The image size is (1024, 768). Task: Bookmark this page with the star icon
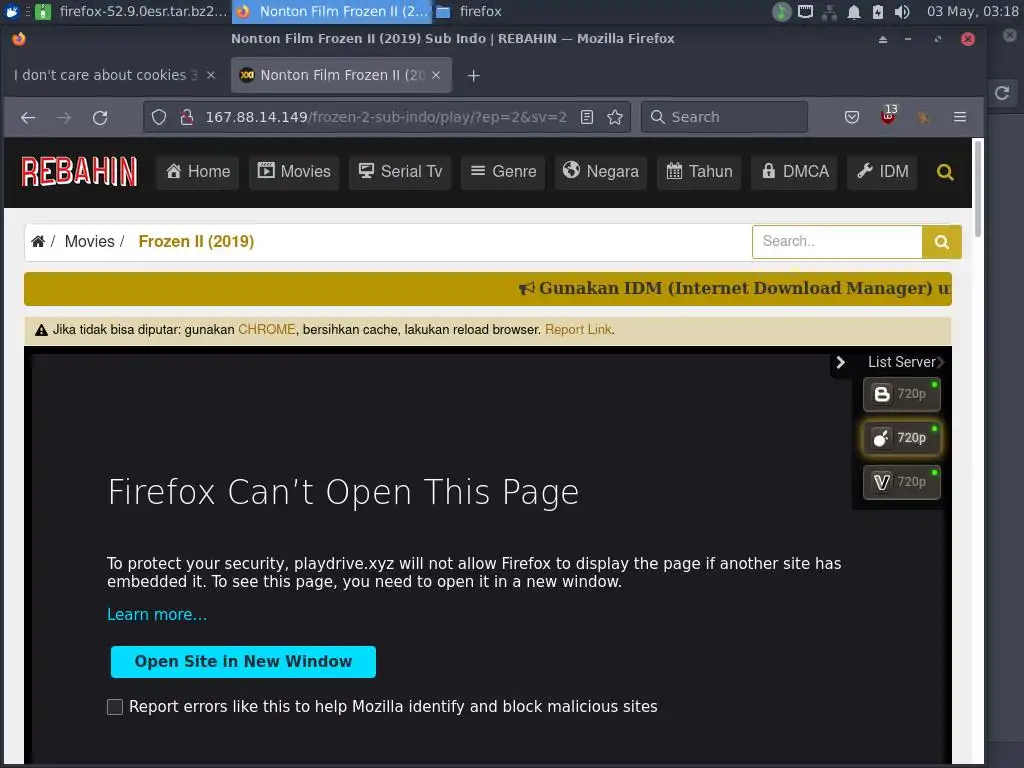pos(615,117)
